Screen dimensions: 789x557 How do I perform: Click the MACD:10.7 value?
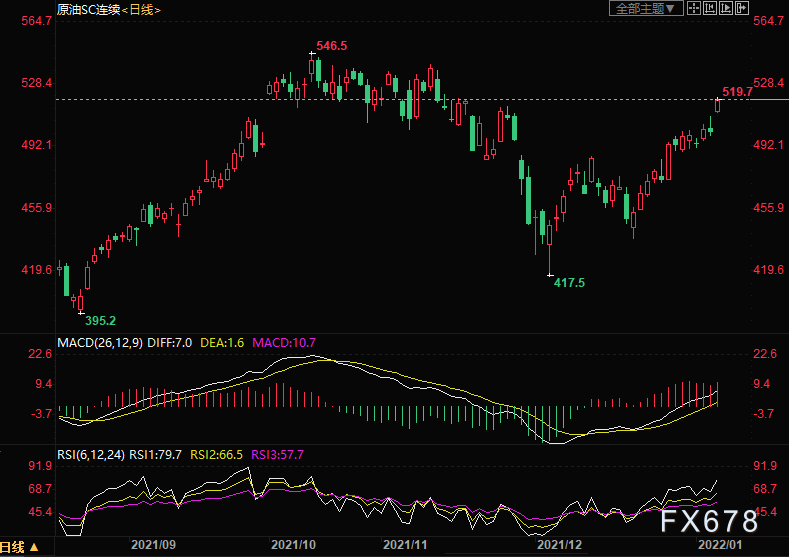click(x=284, y=343)
